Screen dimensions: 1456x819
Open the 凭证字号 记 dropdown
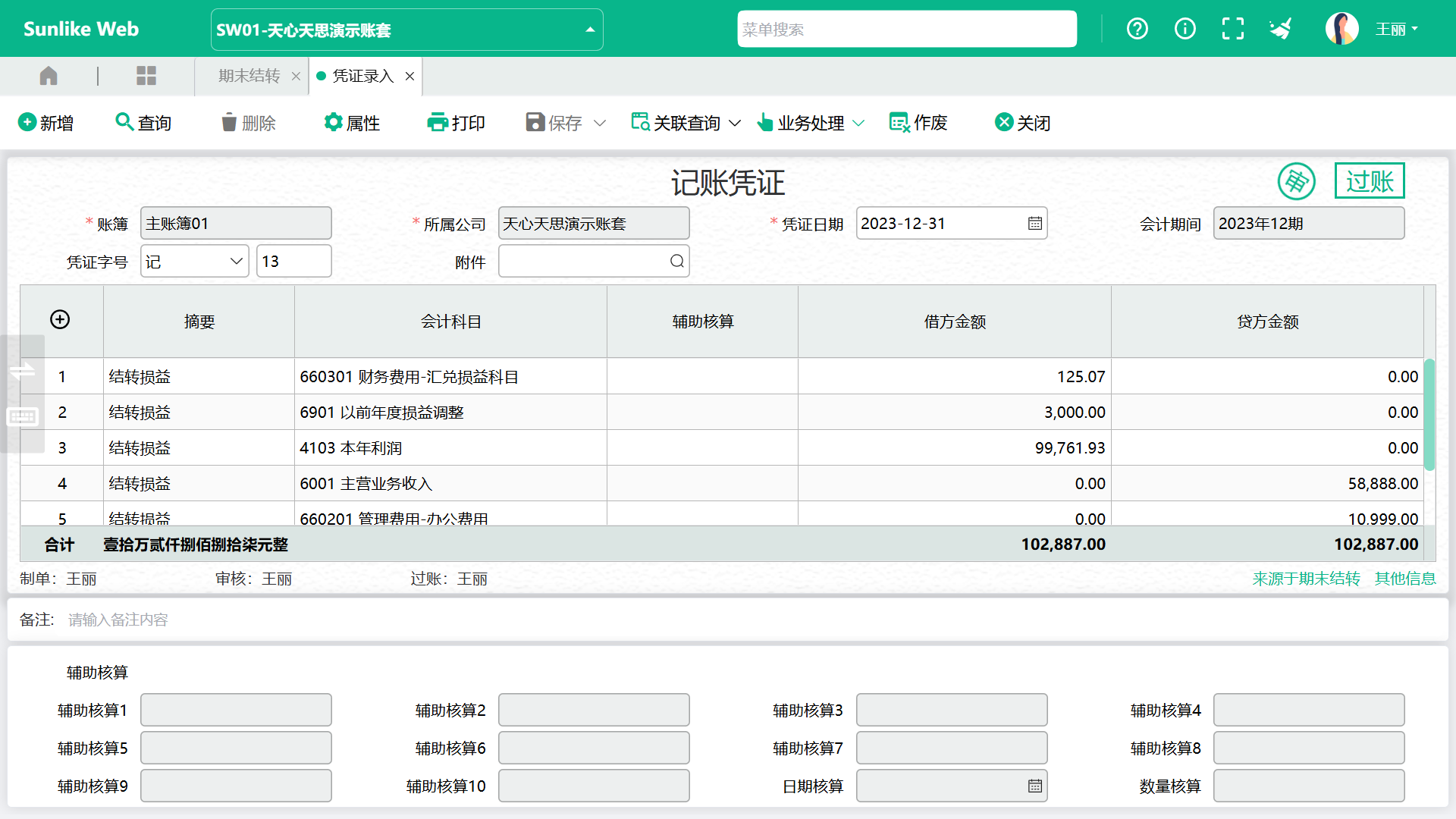(194, 262)
